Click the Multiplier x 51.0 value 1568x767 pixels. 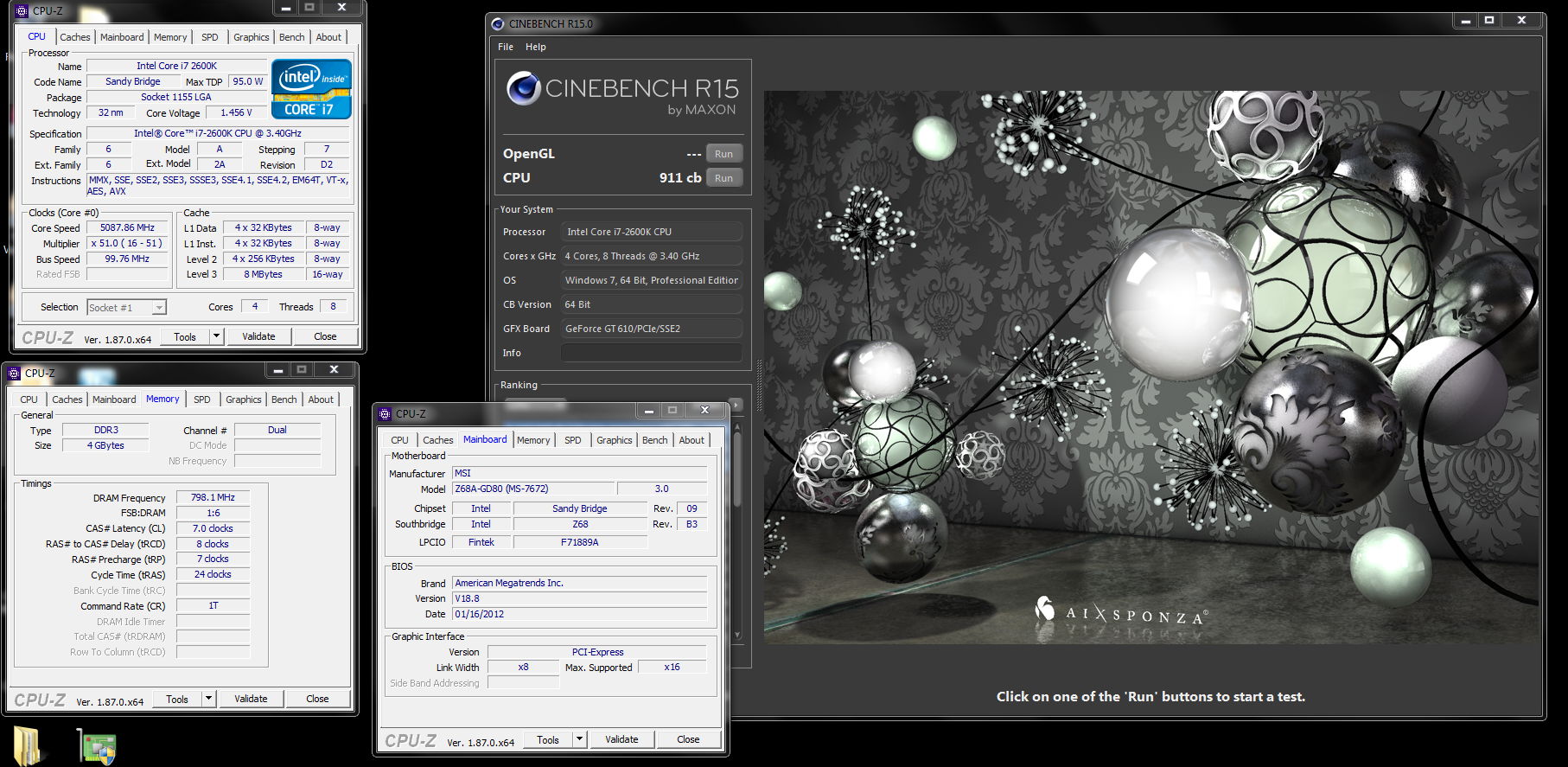click(127, 244)
